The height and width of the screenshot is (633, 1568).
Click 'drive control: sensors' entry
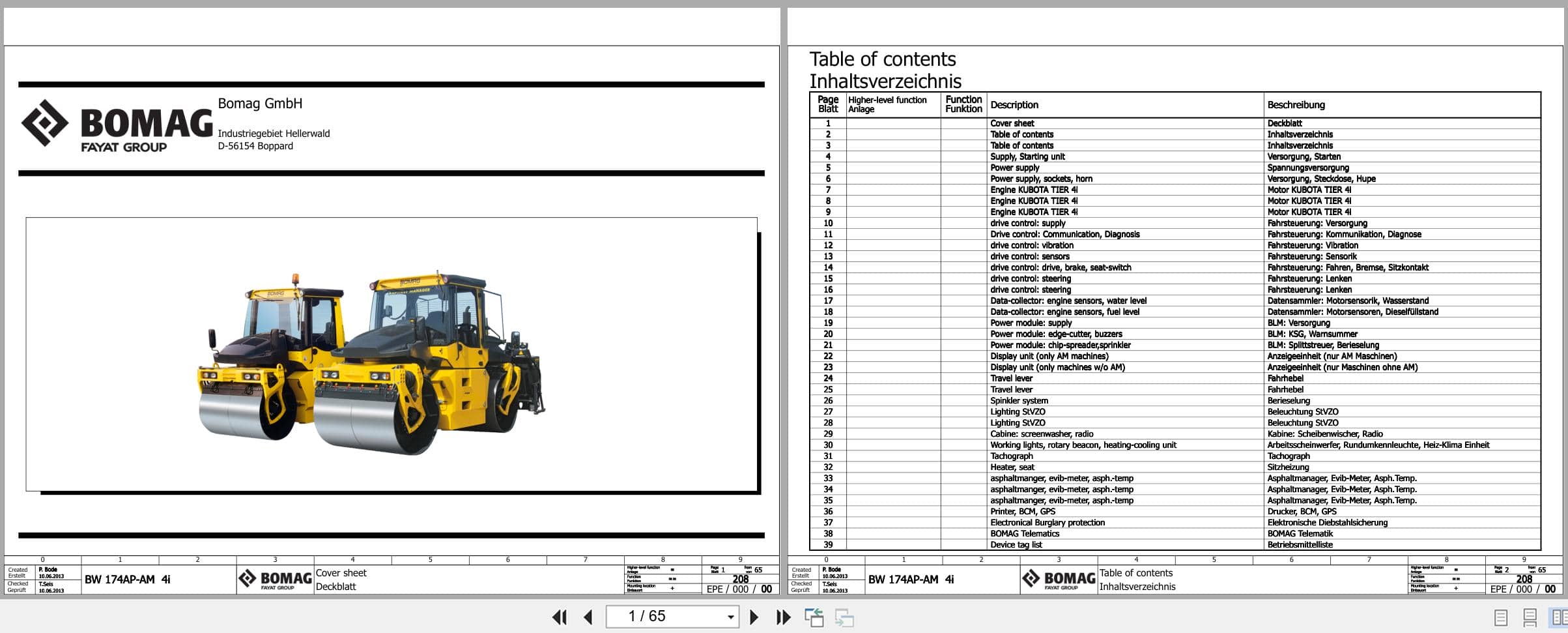click(x=1030, y=256)
